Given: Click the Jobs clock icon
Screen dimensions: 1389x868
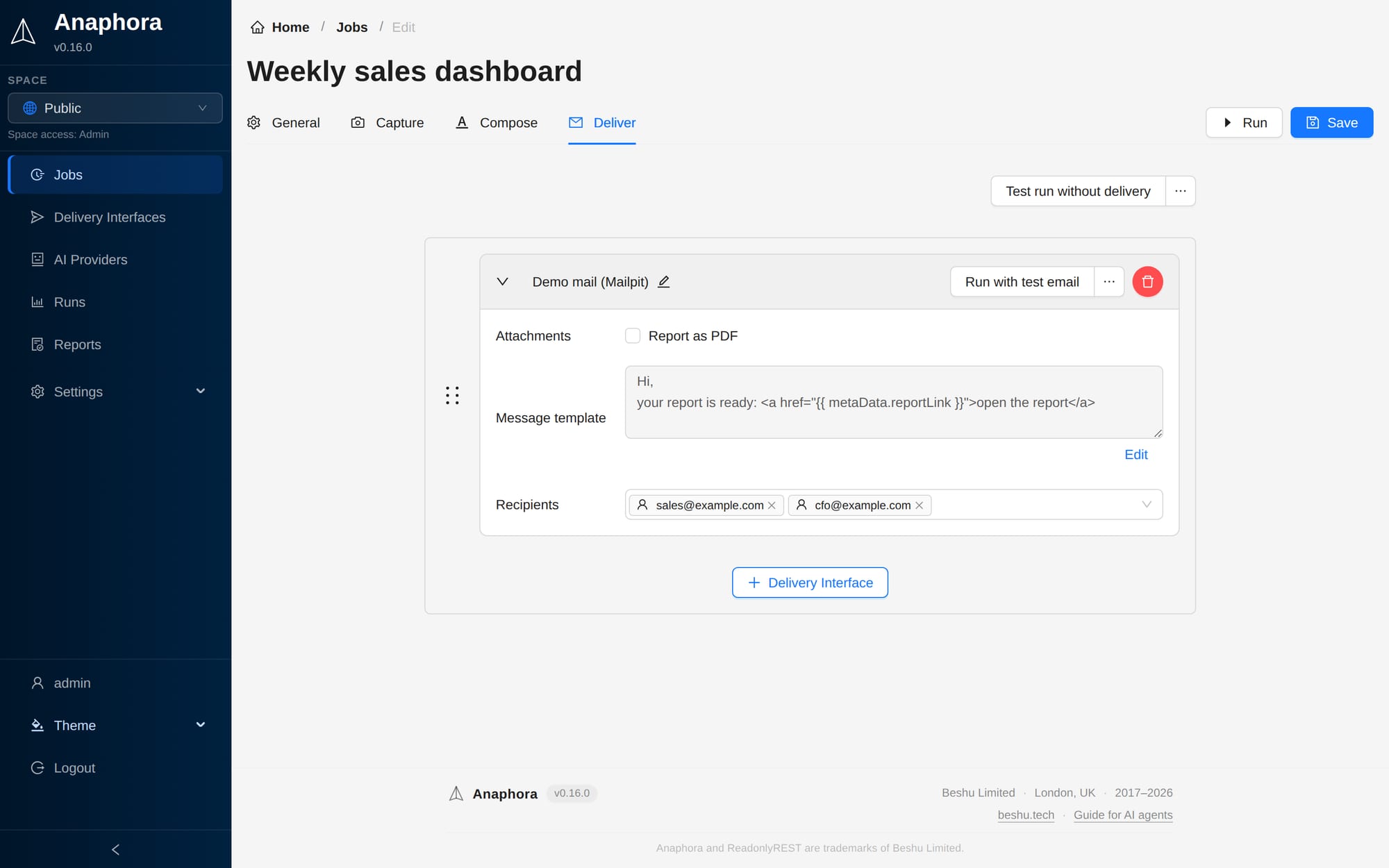Looking at the screenshot, I should click(38, 175).
